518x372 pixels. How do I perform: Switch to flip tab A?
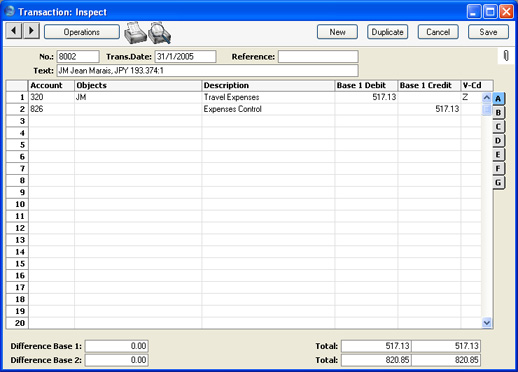pyautogui.click(x=498, y=99)
